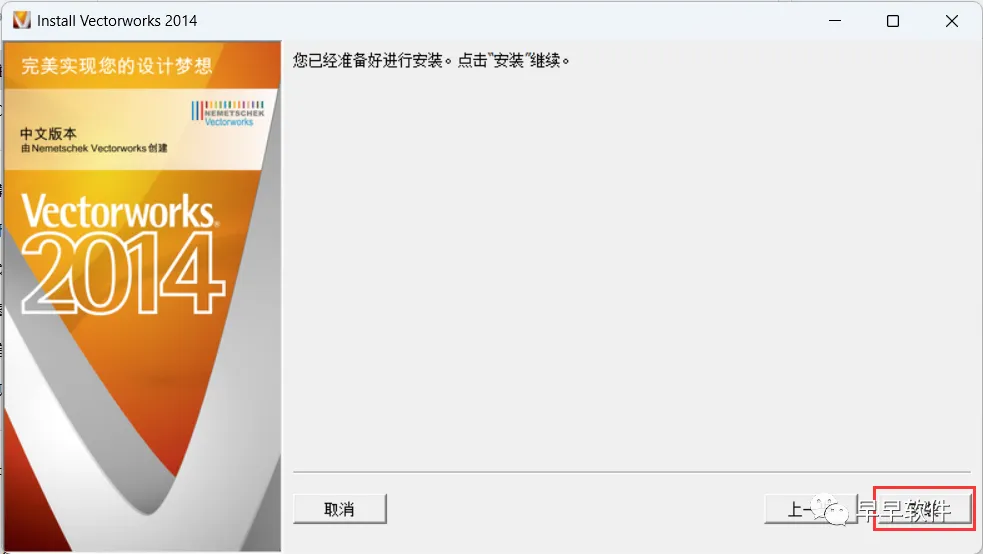Go back with the 上一步 button
The height and width of the screenshot is (554, 983).
pyautogui.click(x=810, y=509)
